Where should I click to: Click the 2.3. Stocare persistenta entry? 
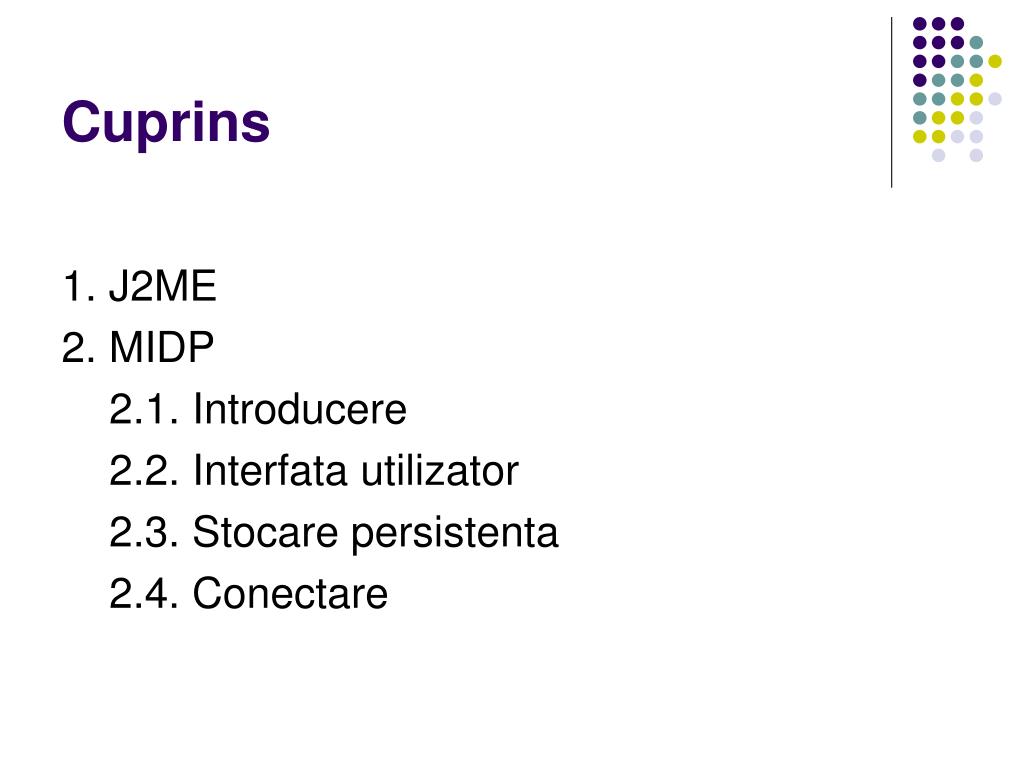[x=334, y=532]
